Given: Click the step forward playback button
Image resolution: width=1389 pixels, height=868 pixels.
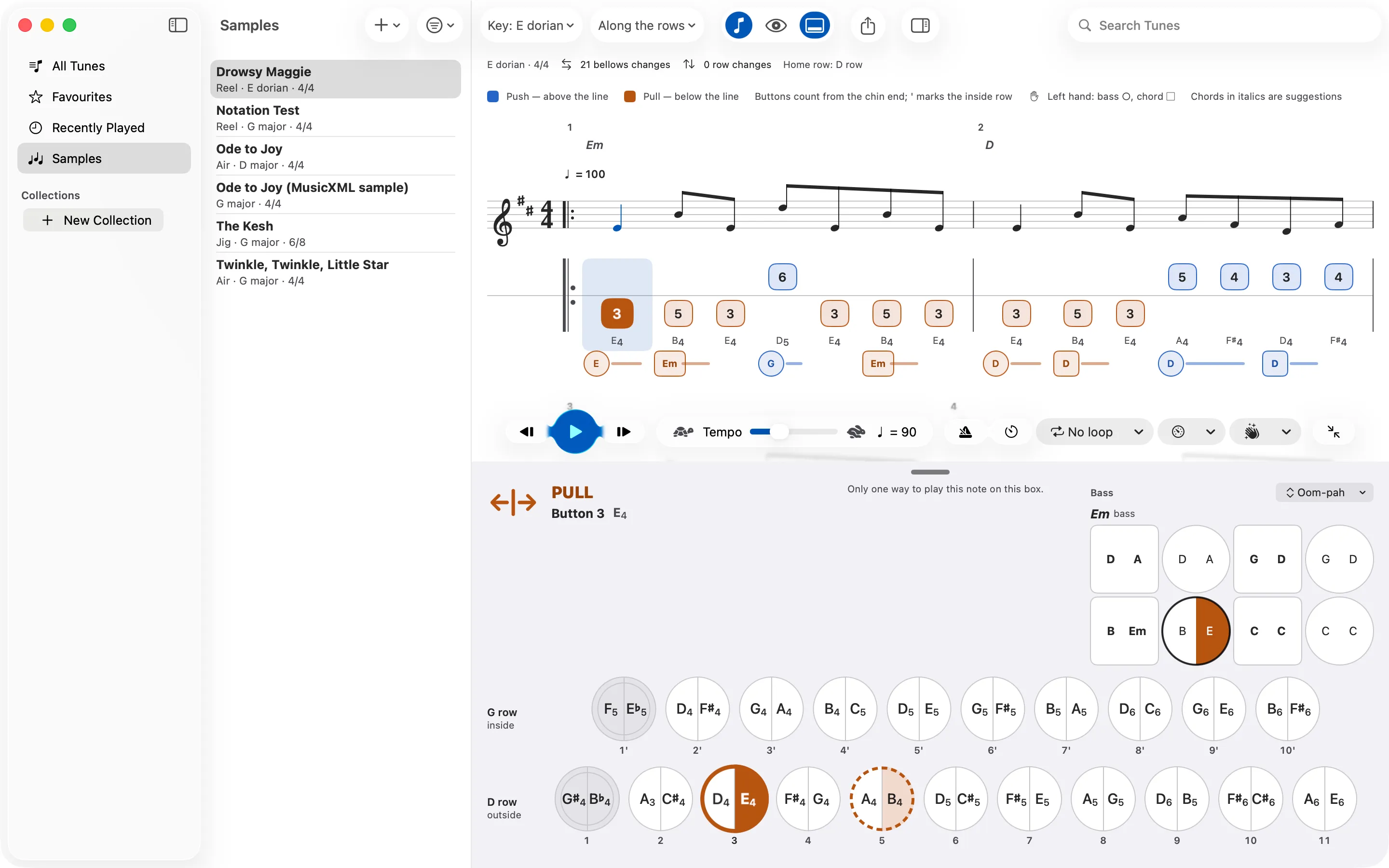Looking at the screenshot, I should click(624, 432).
